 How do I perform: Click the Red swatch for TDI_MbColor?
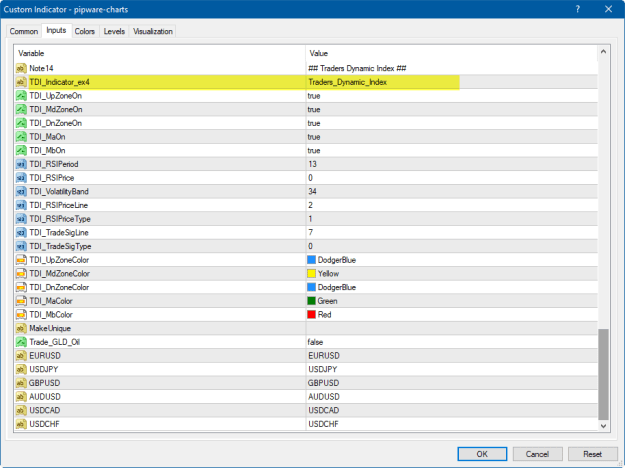312,315
